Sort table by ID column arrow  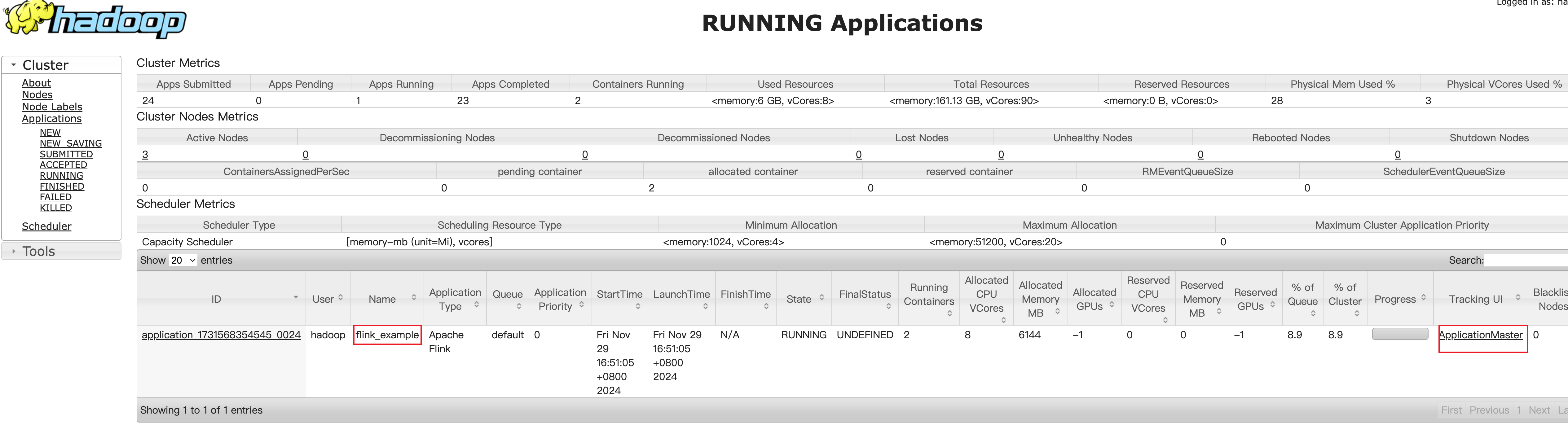[296, 298]
